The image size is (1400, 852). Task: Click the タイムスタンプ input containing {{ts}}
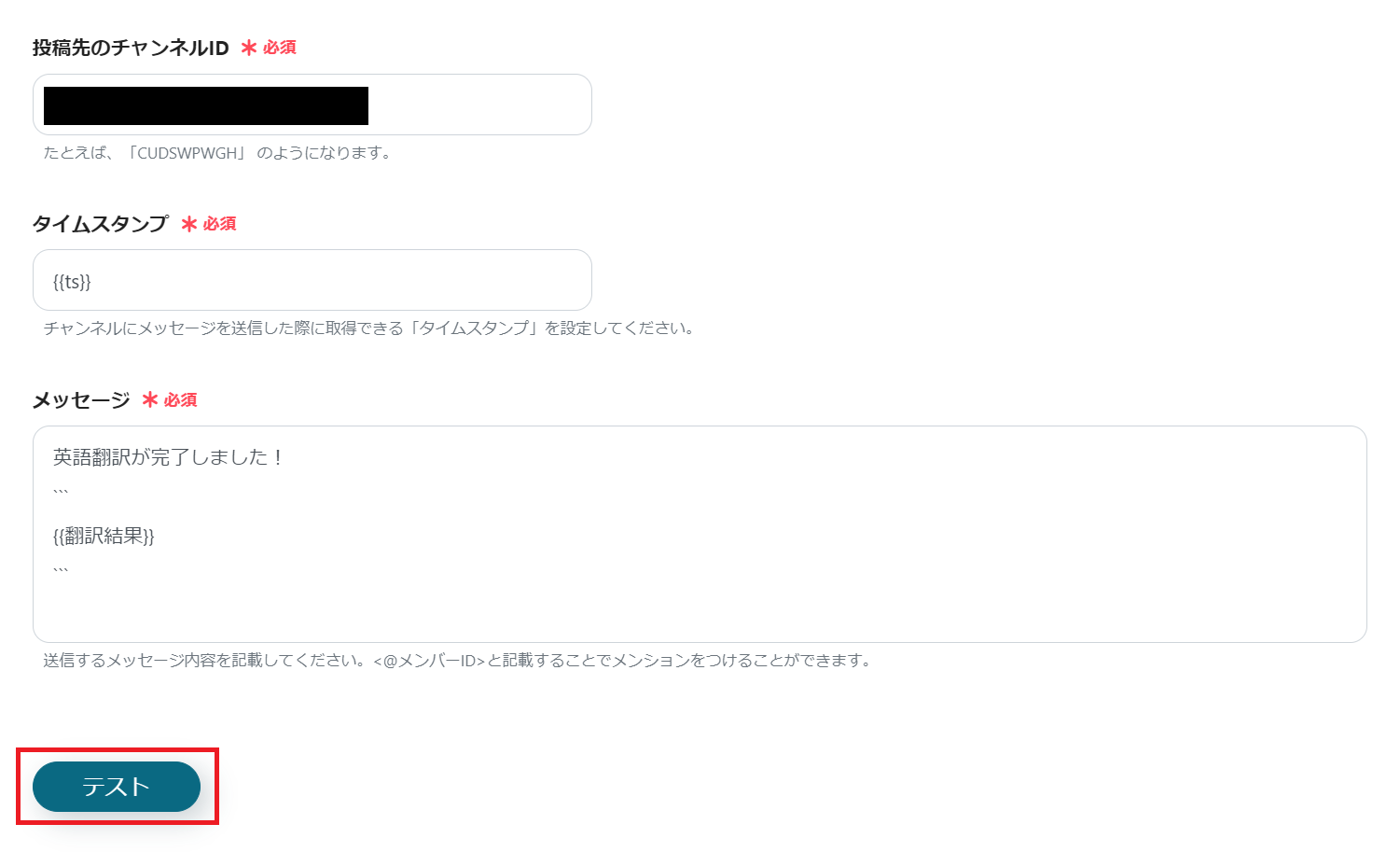click(x=312, y=280)
